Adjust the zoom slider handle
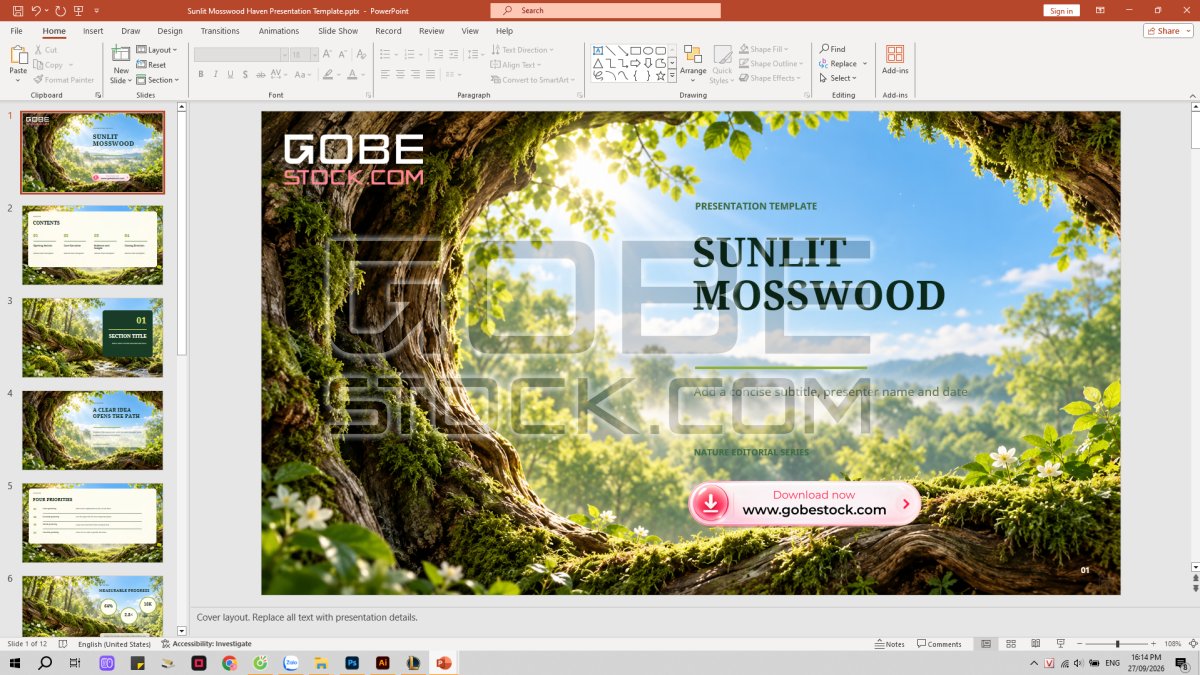This screenshot has width=1200, height=675. click(x=1118, y=644)
